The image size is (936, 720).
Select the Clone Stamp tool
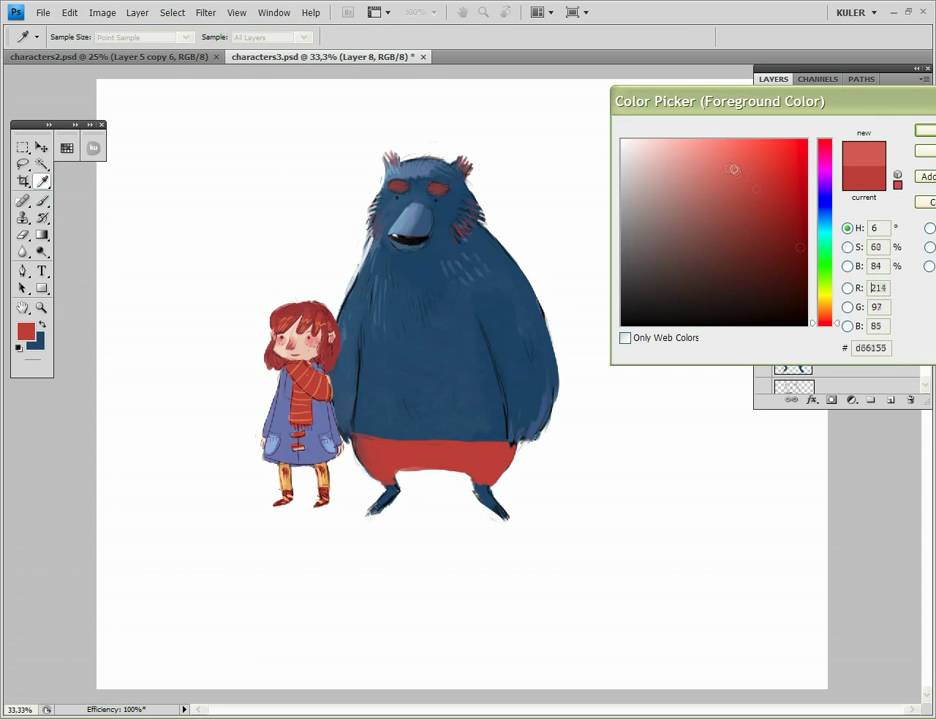tap(23, 218)
